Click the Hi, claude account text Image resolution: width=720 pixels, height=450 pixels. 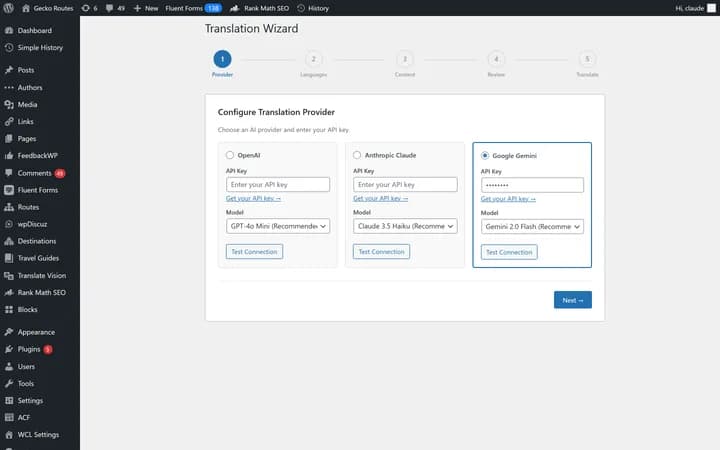(689, 8)
